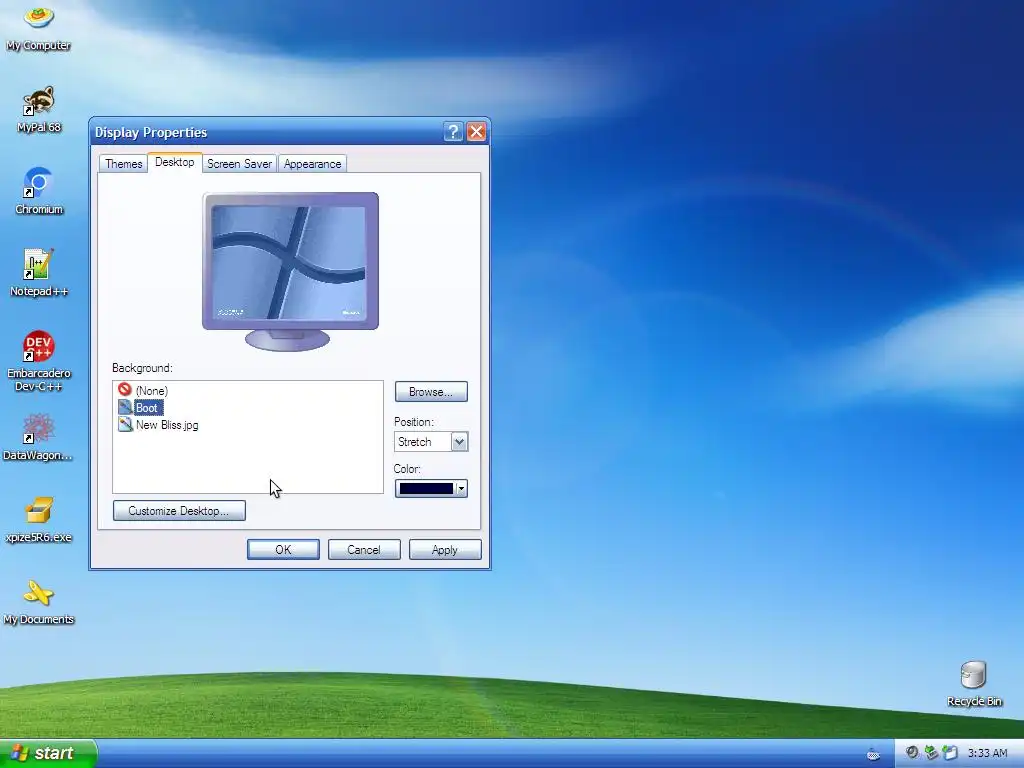Click the Browse... button
Viewport: 1024px width, 768px height.
(x=431, y=392)
